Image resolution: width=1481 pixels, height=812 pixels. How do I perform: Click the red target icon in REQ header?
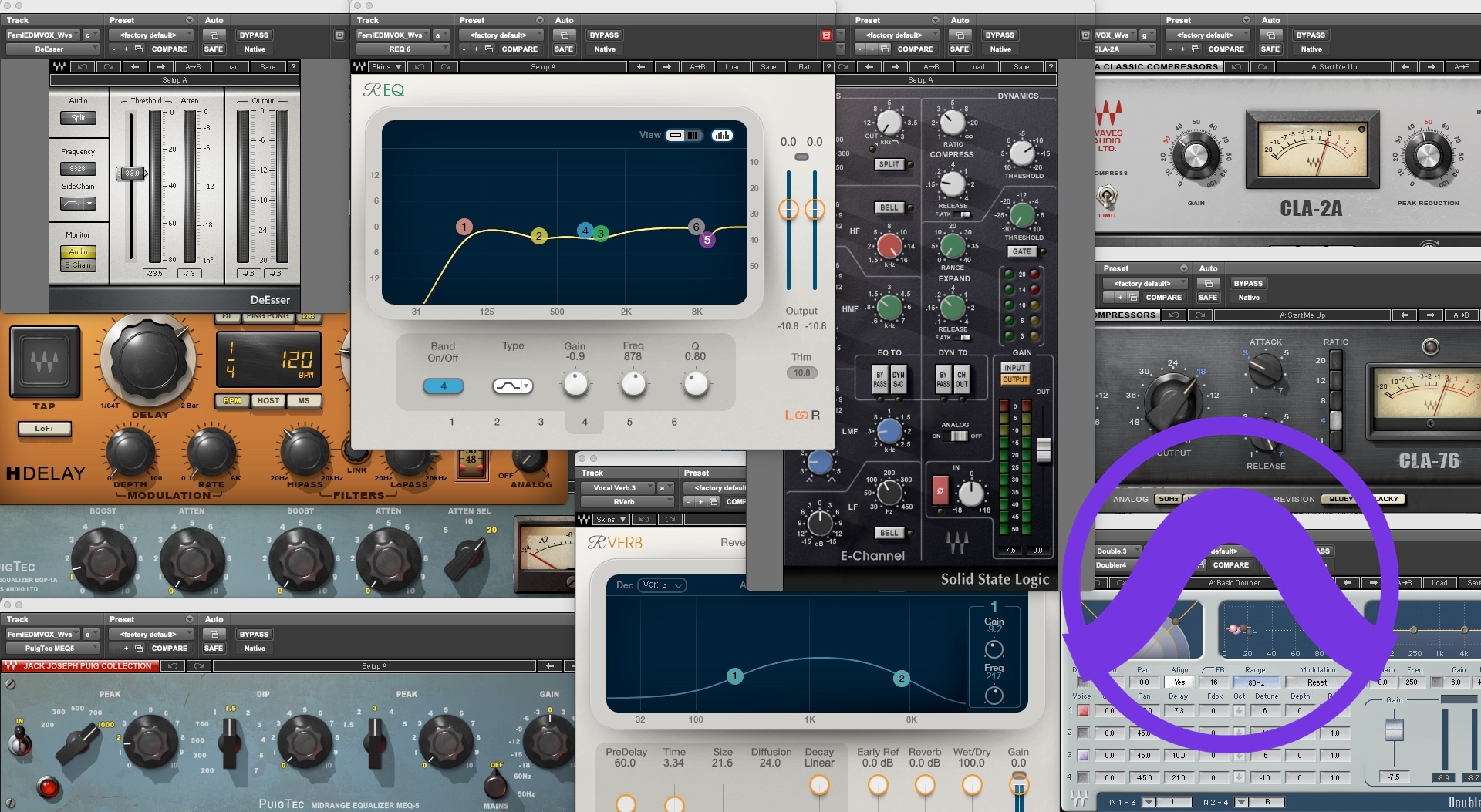click(x=826, y=35)
